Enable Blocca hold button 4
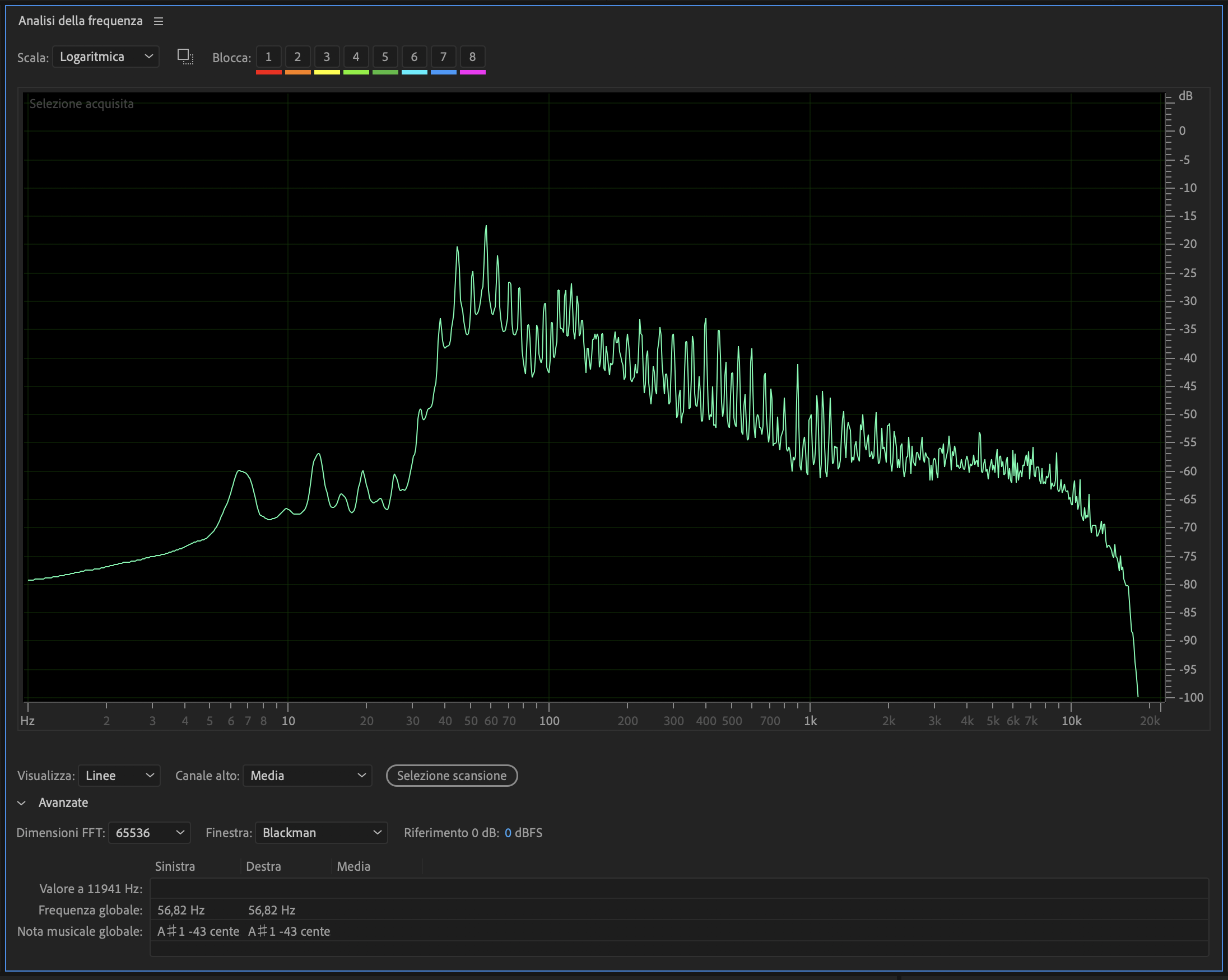1228x980 pixels. click(356, 57)
